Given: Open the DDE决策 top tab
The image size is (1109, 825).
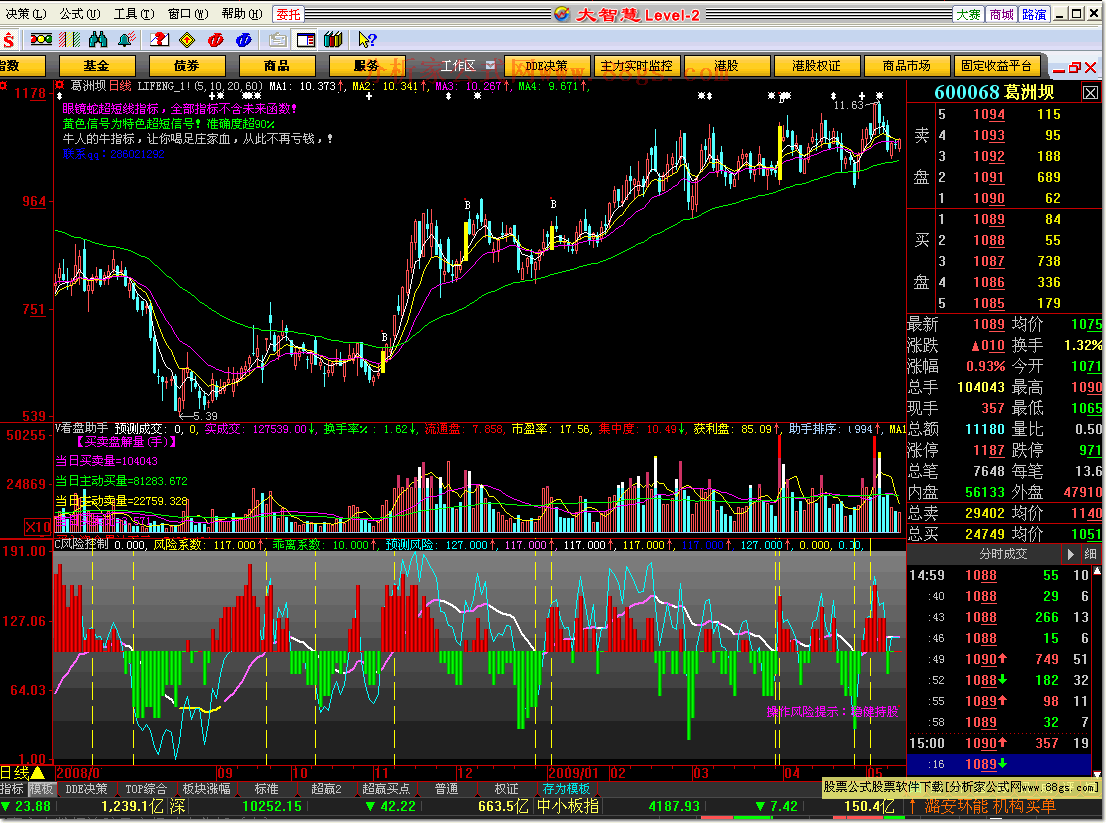Looking at the screenshot, I should 547,66.
